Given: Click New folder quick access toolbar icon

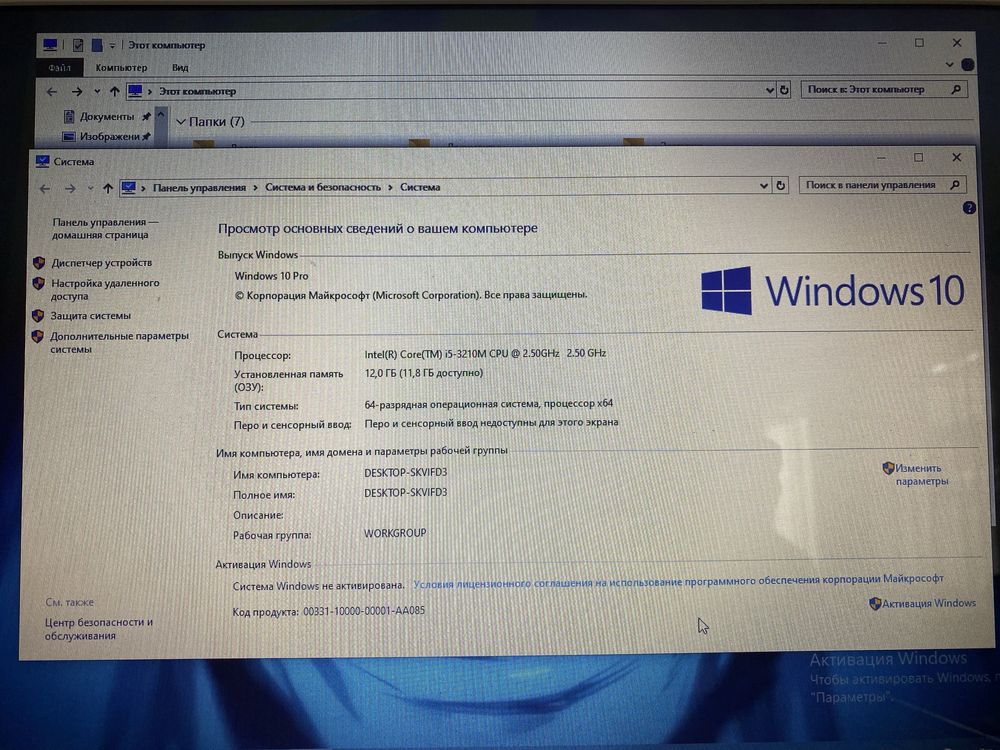Looking at the screenshot, I should 97,45.
